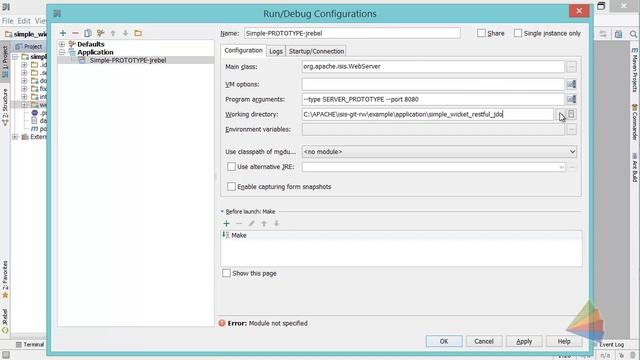Open Edit menu in main window
The width and height of the screenshot is (640, 360).
coord(24,20)
